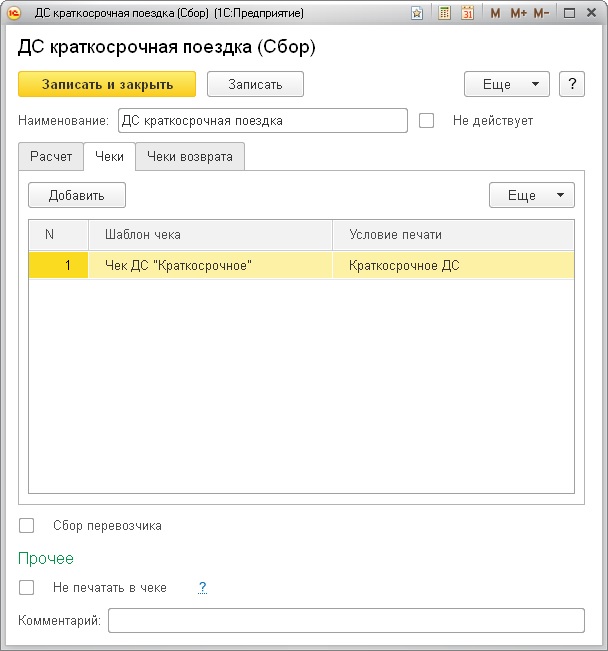608x651 pixels.
Task: Open help with the question mark button
Action: tap(571, 84)
